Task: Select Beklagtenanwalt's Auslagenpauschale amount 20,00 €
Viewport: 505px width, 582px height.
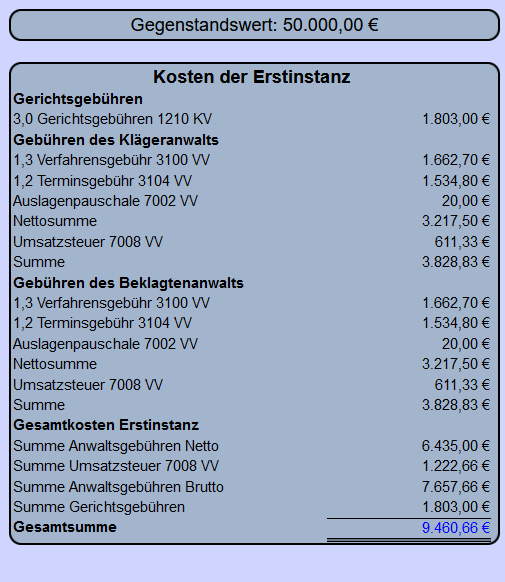Action: 466,344
